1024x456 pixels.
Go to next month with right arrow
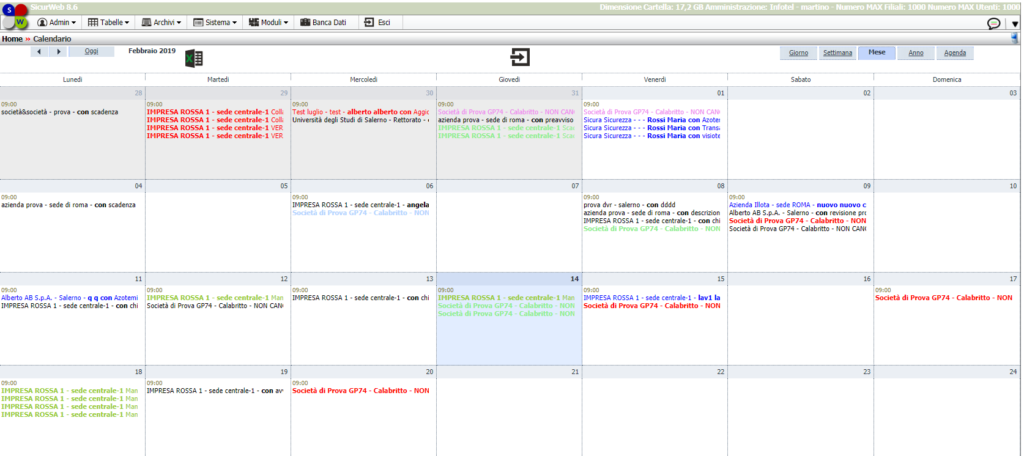57,52
